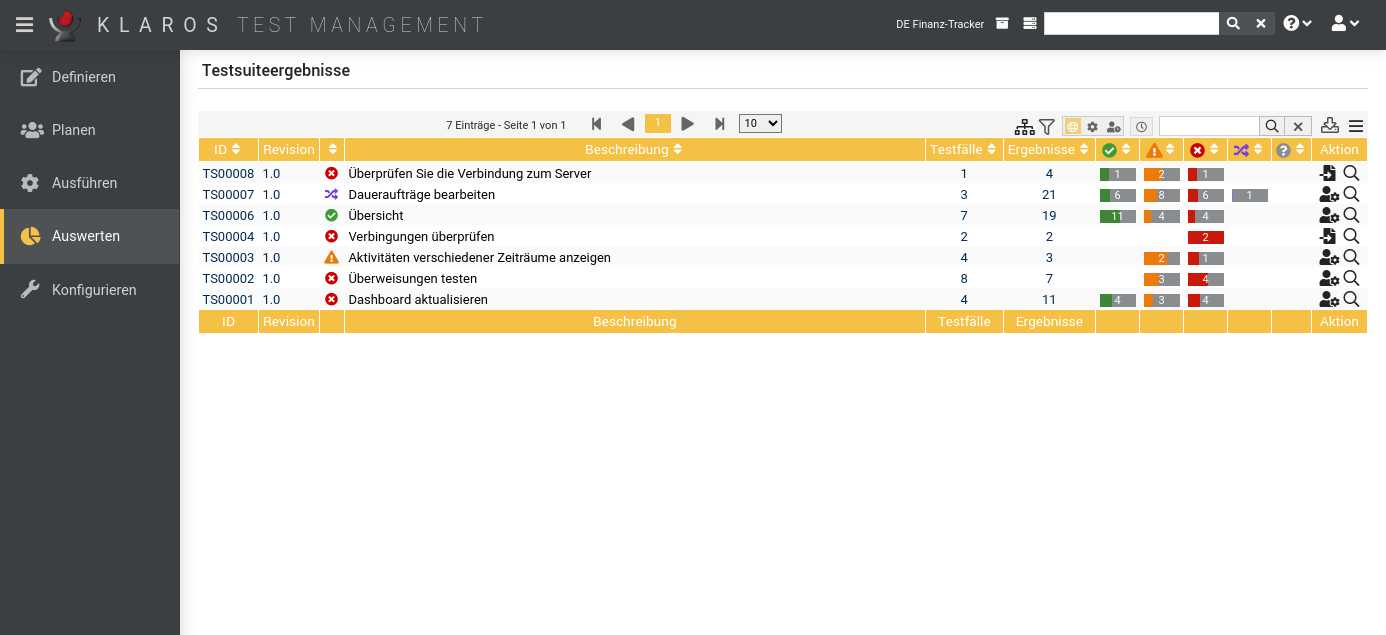Go to first page of results
Screen dimensions: 1386x635
tap(597, 124)
